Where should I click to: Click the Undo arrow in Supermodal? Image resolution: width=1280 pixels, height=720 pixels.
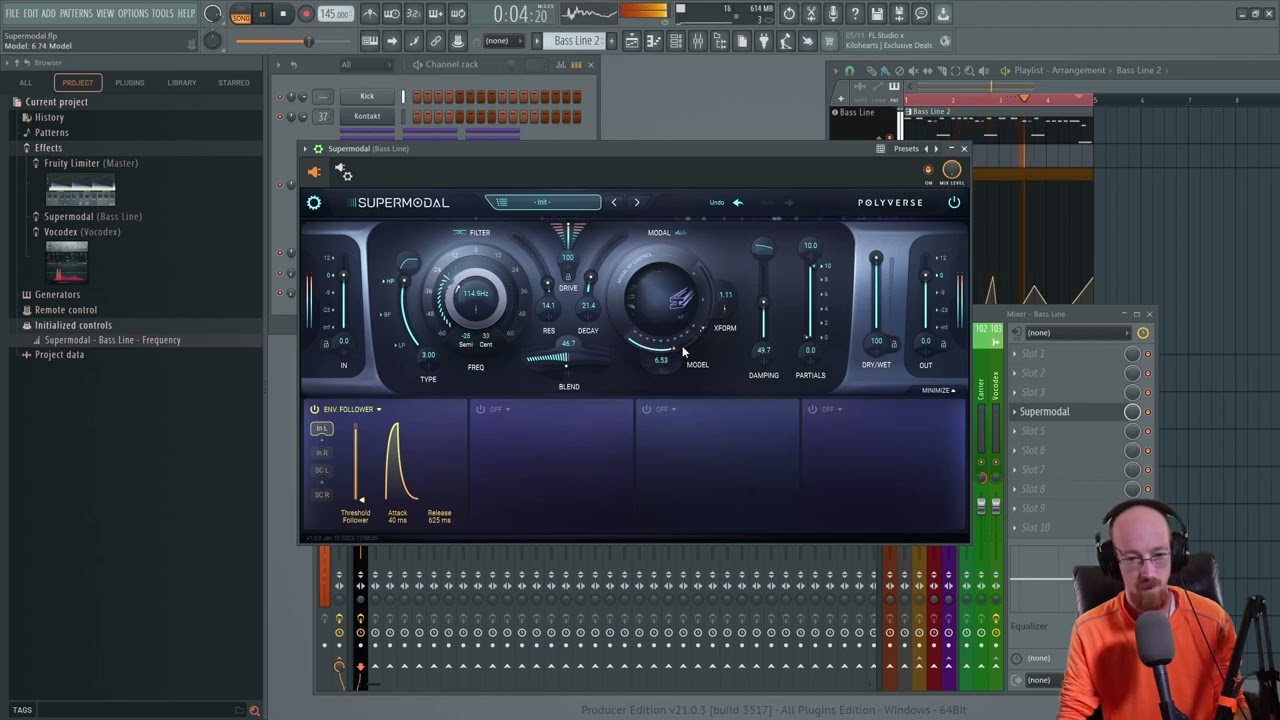[738, 202]
